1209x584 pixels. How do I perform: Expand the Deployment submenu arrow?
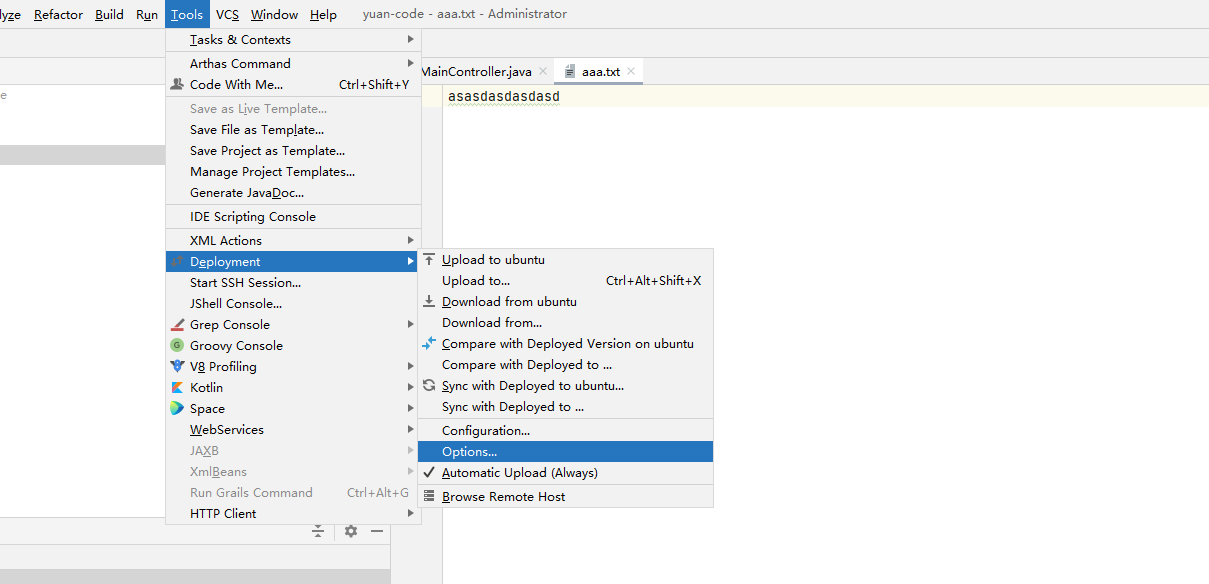click(410, 262)
